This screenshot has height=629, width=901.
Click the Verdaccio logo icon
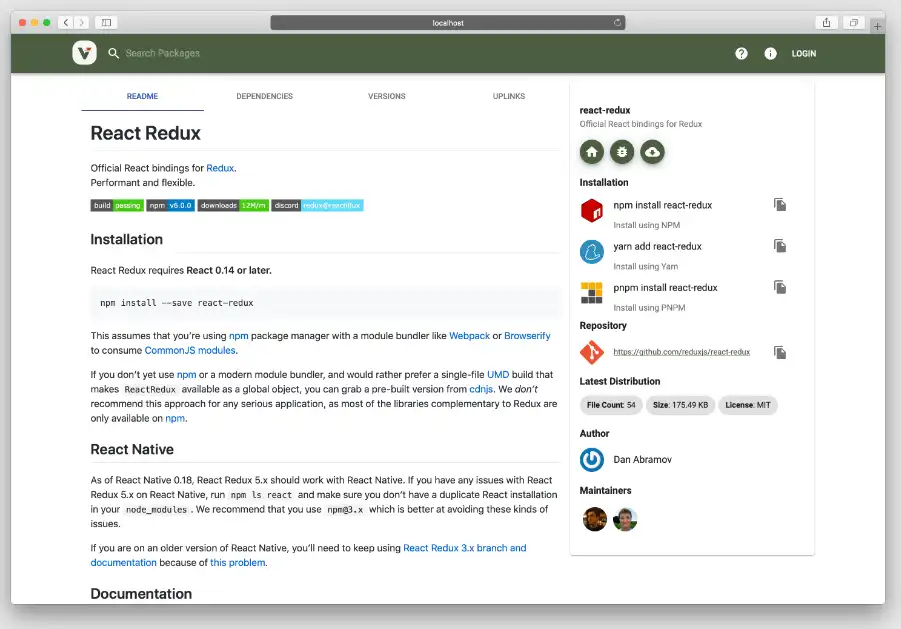pyautogui.click(x=84, y=53)
